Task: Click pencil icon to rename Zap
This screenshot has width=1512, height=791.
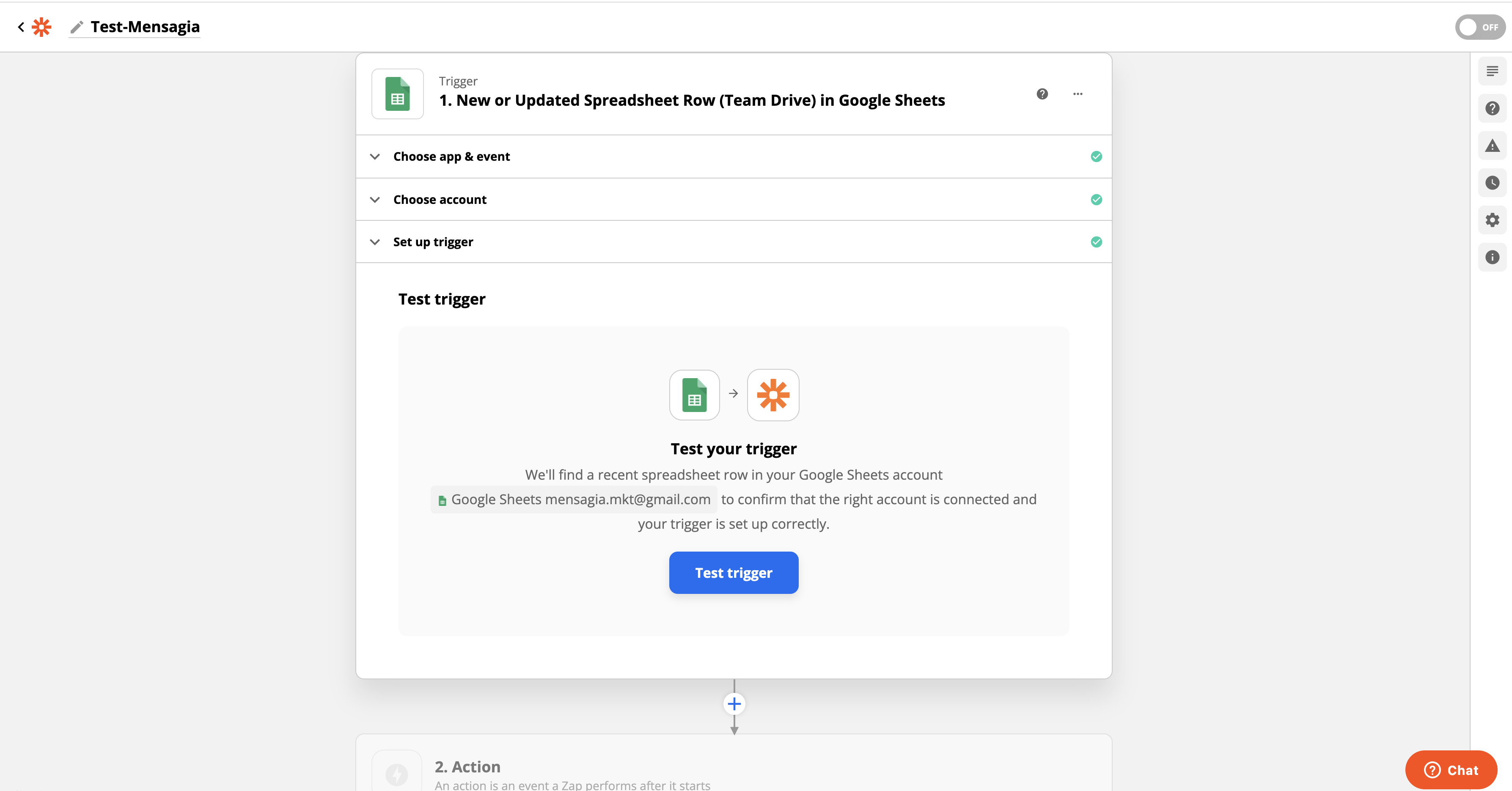Action: [x=76, y=27]
